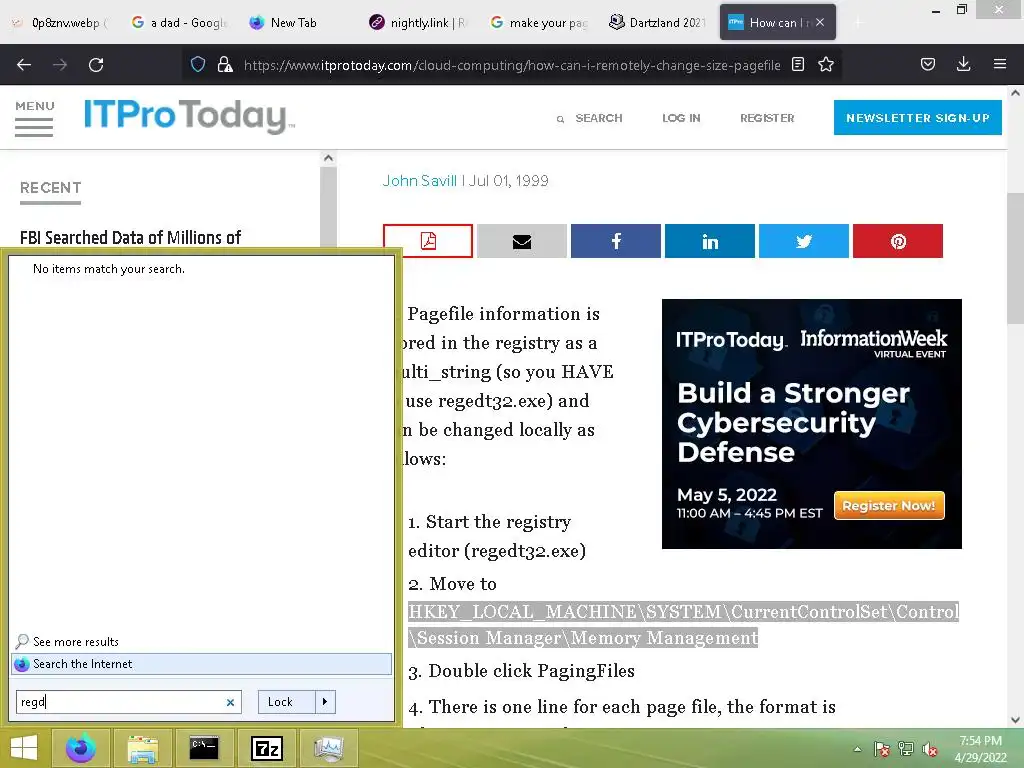This screenshot has width=1024, height=768.
Task: View site security padlock info
Action: coord(225,64)
